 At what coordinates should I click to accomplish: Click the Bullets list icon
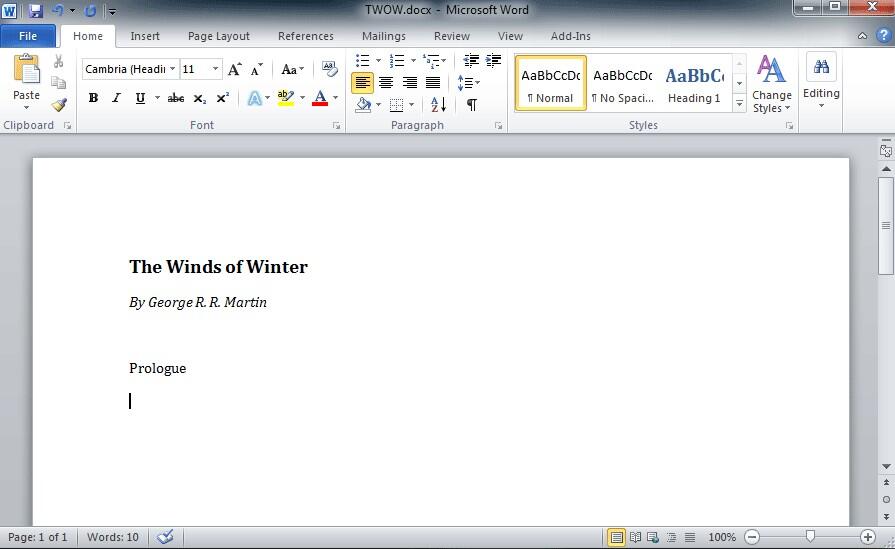click(362, 60)
